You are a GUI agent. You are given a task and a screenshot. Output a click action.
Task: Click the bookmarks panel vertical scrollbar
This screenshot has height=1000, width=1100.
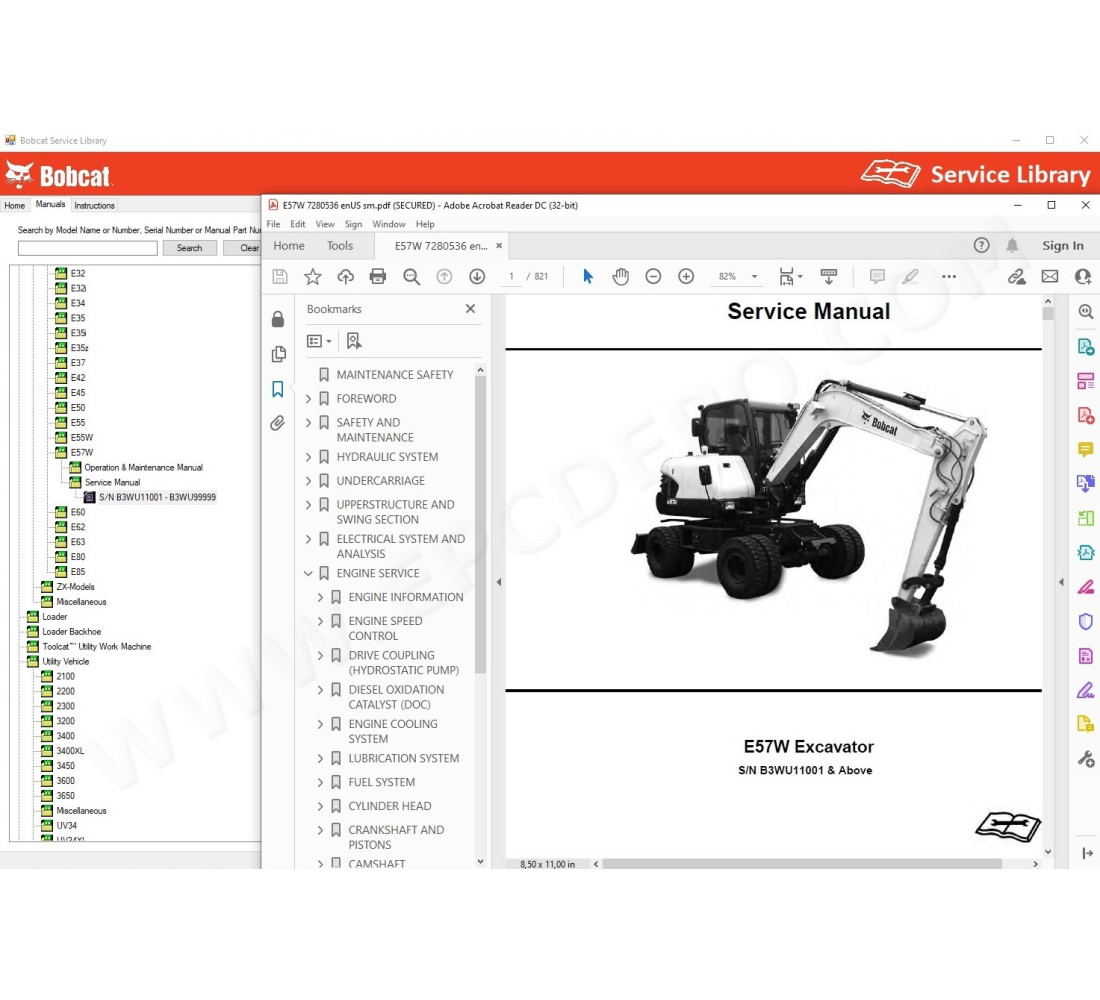[x=481, y=523]
